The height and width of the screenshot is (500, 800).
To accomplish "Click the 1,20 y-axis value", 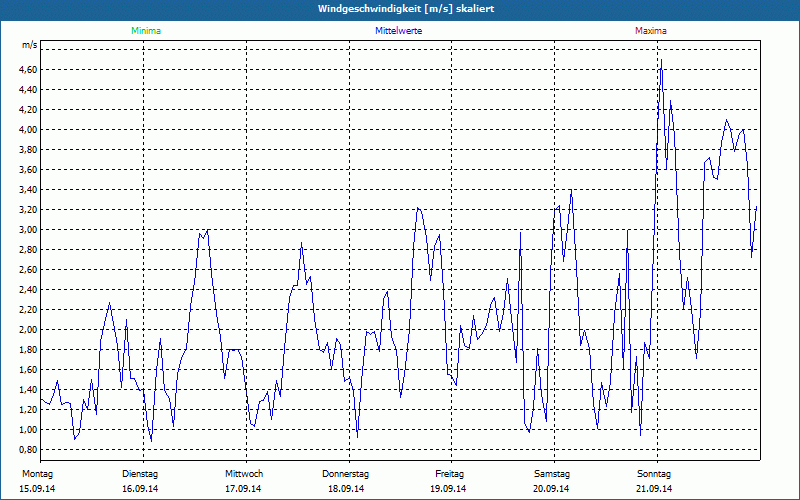I will pyautogui.click(x=29, y=410).
